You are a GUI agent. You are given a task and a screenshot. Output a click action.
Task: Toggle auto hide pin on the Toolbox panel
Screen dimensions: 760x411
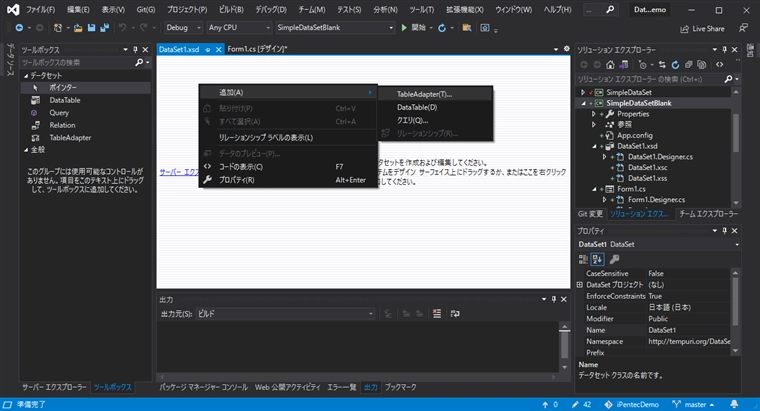pos(135,49)
